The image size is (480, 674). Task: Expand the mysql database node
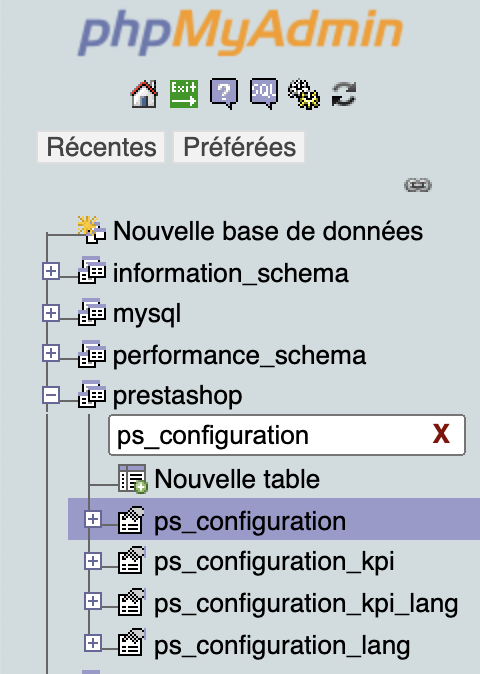pos(51,313)
